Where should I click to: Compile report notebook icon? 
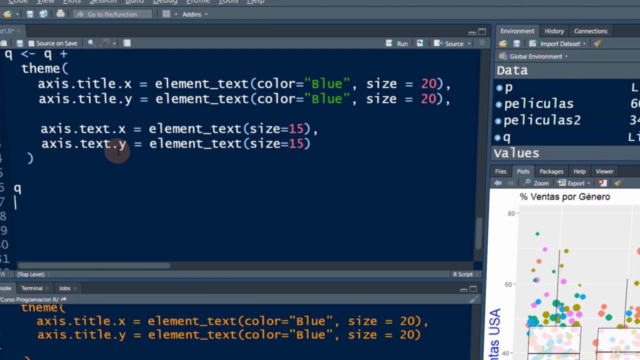coord(127,43)
